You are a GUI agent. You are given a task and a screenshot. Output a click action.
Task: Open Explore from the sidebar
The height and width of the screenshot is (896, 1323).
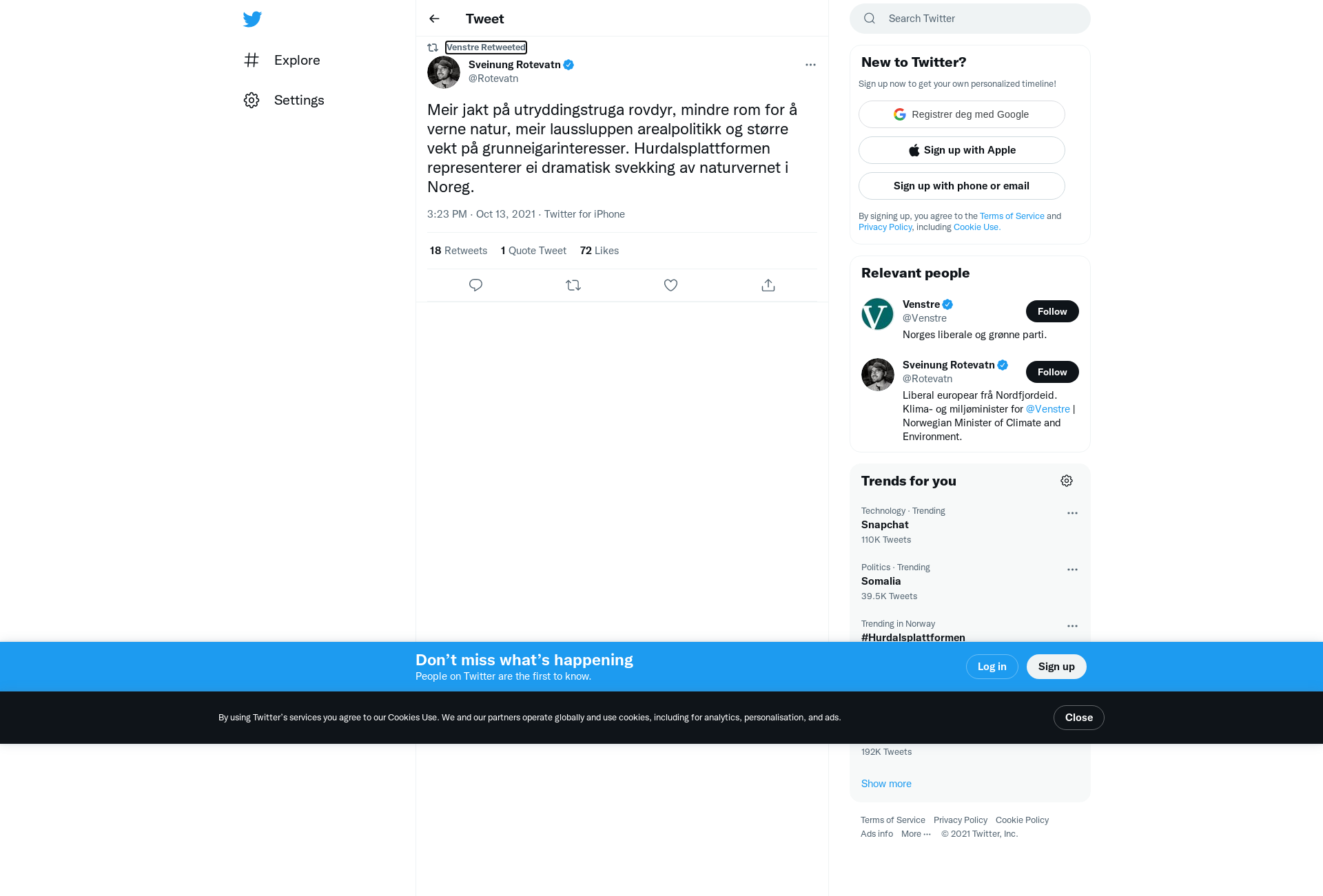pyautogui.click(x=283, y=60)
